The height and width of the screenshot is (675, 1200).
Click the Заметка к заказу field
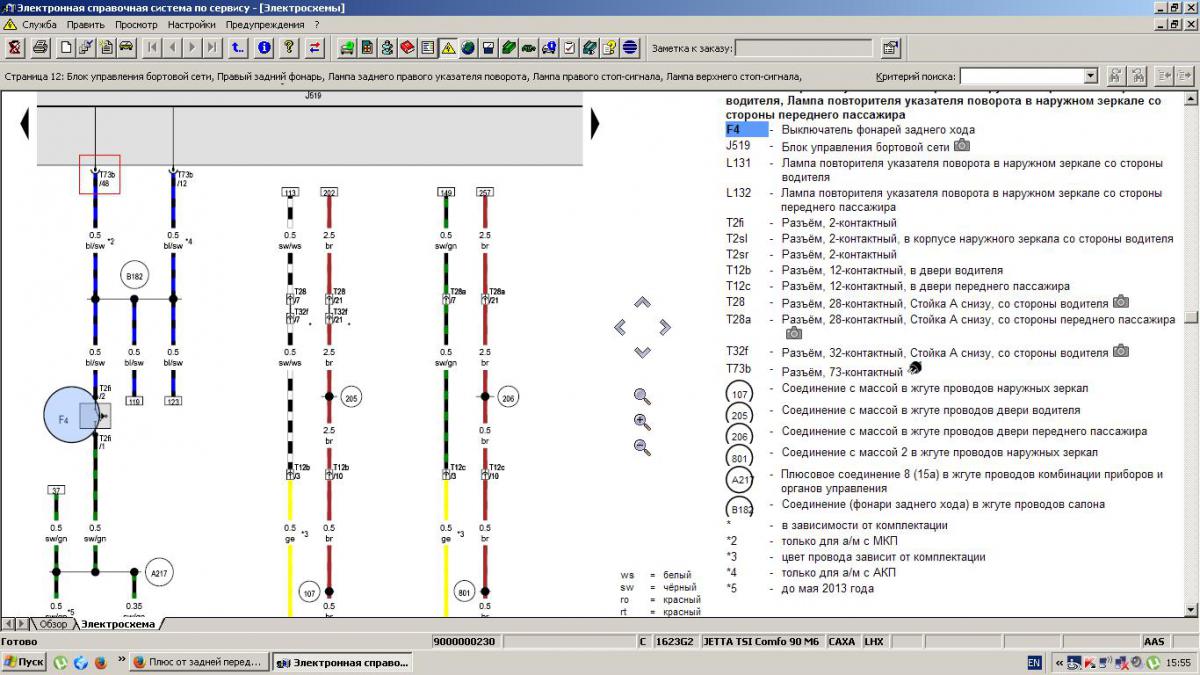[x=805, y=47]
